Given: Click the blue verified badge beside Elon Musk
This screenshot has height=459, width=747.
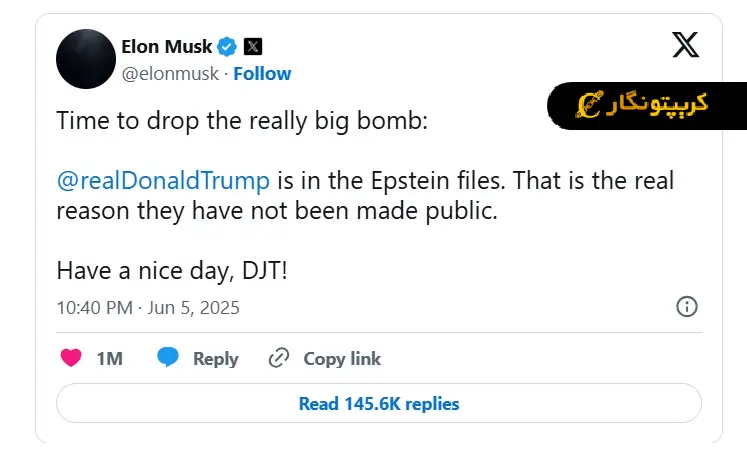Looking at the screenshot, I should (x=228, y=47).
